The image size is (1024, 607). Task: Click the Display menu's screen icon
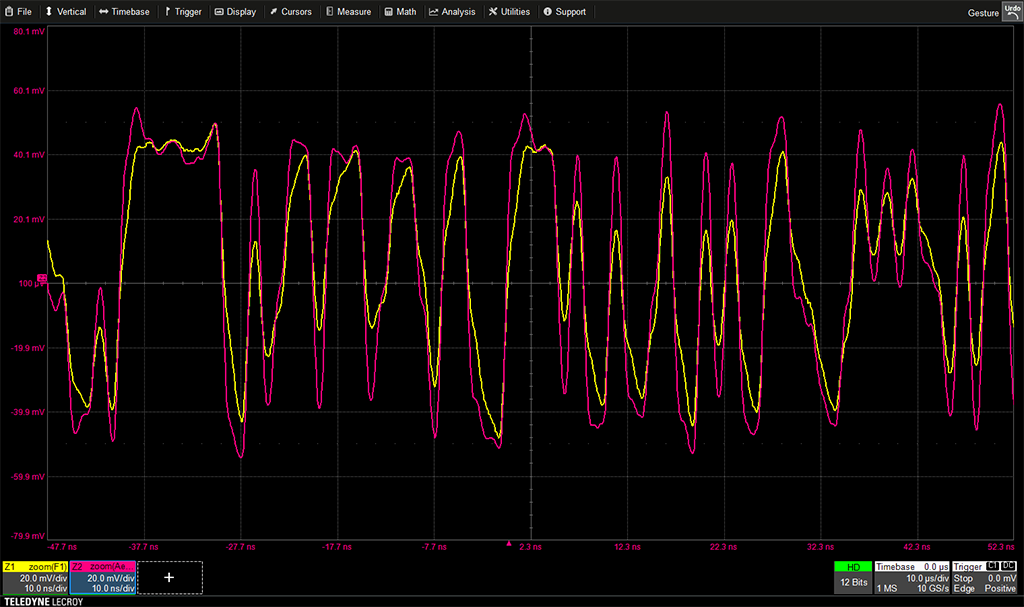(x=218, y=12)
